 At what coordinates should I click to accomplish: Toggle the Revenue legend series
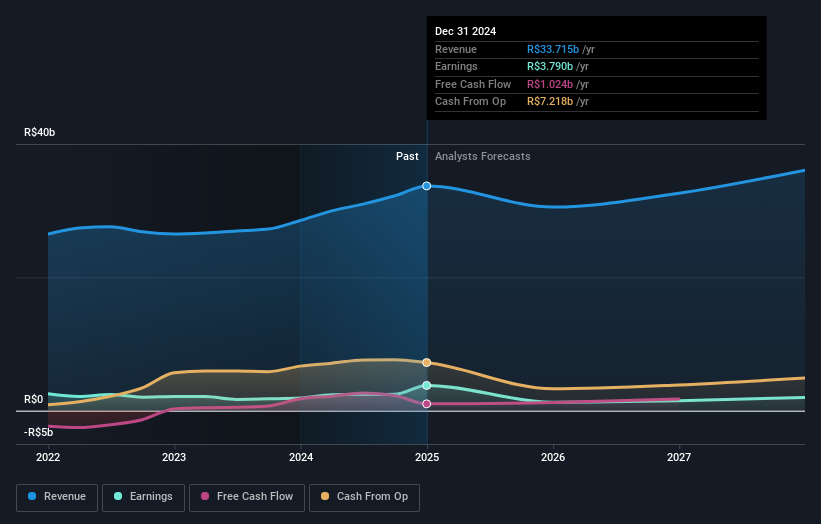tap(57, 497)
